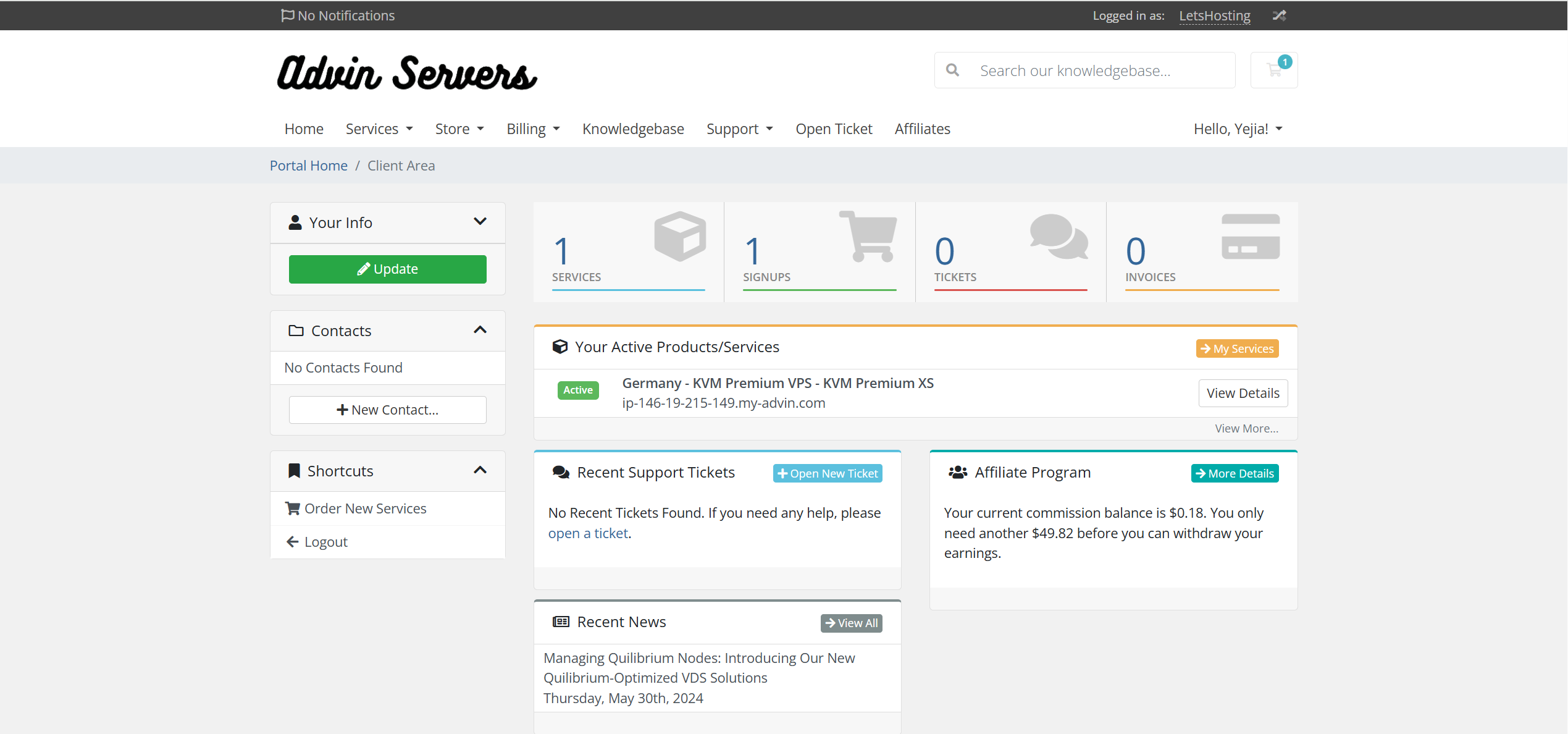1568x734 pixels.
Task: Collapse the Your Info panel chevron
Action: point(480,222)
